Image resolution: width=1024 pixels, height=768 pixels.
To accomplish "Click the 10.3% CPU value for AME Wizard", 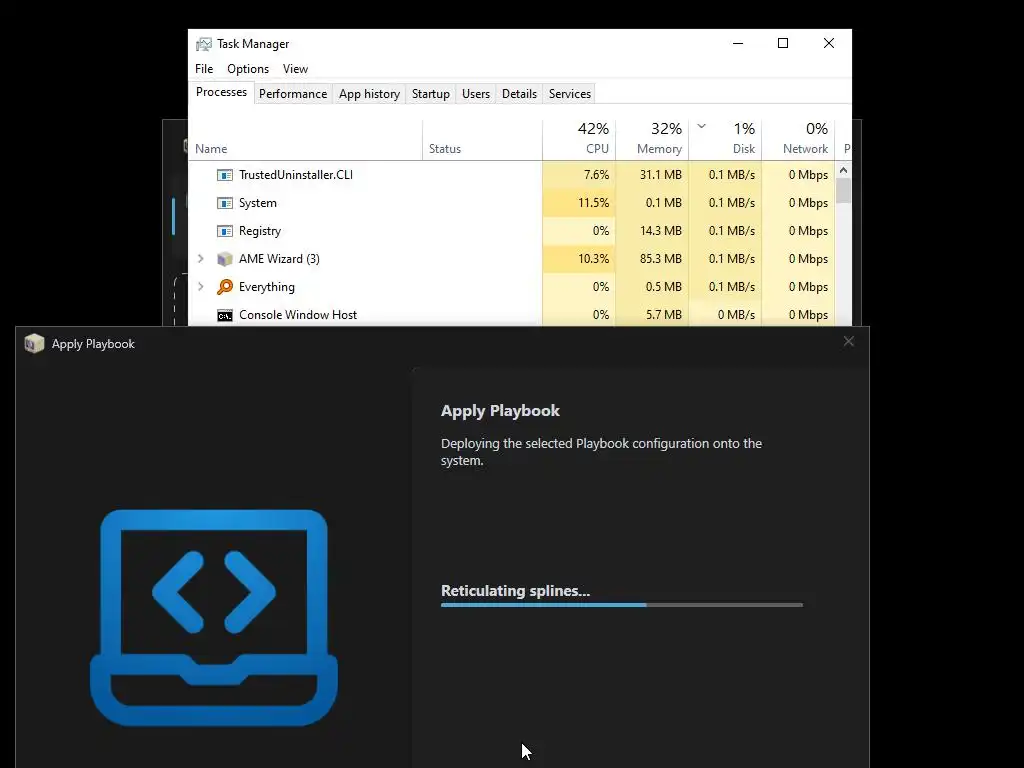I will pyautogui.click(x=593, y=259).
